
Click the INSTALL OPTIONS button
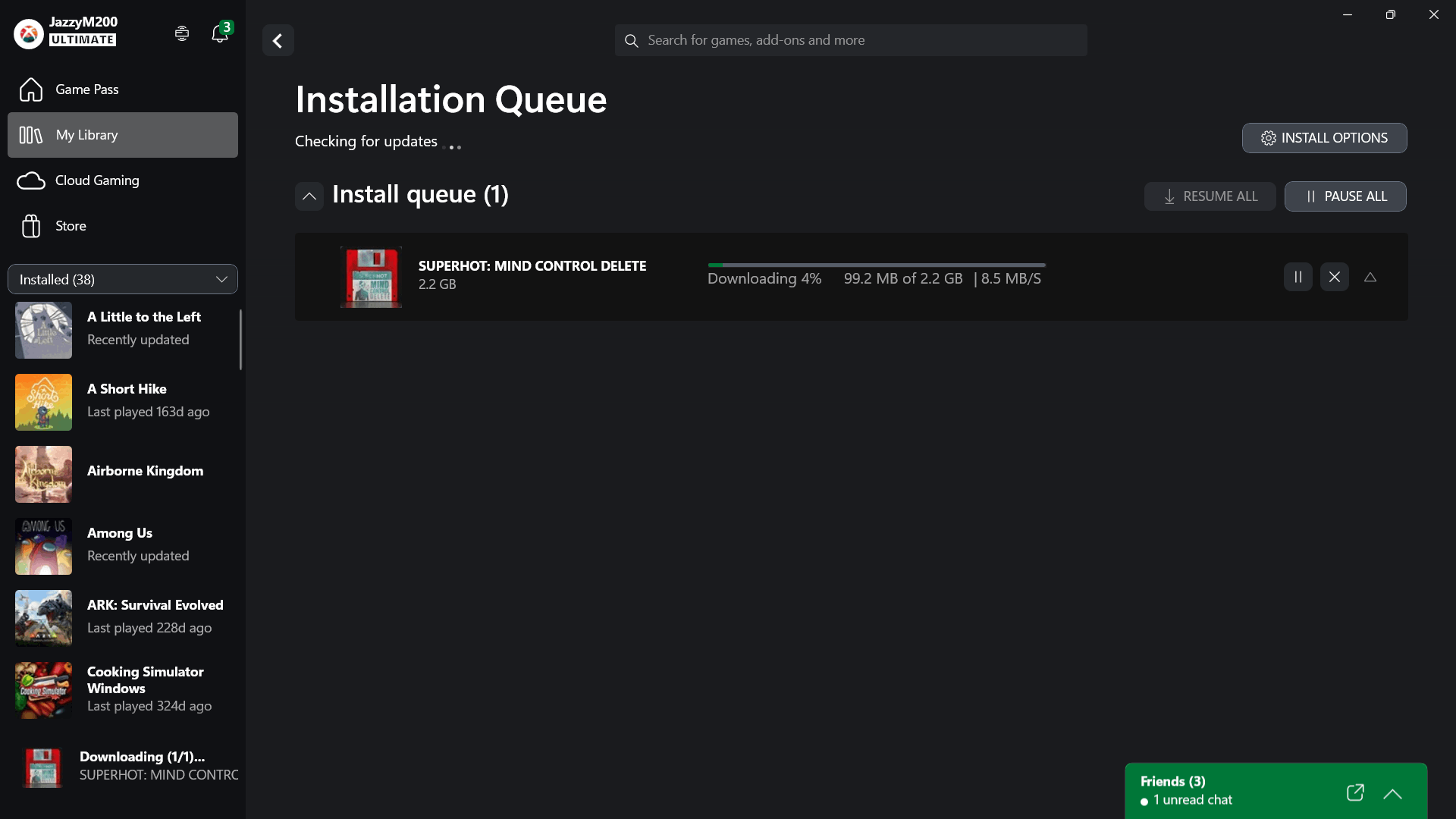(x=1324, y=138)
